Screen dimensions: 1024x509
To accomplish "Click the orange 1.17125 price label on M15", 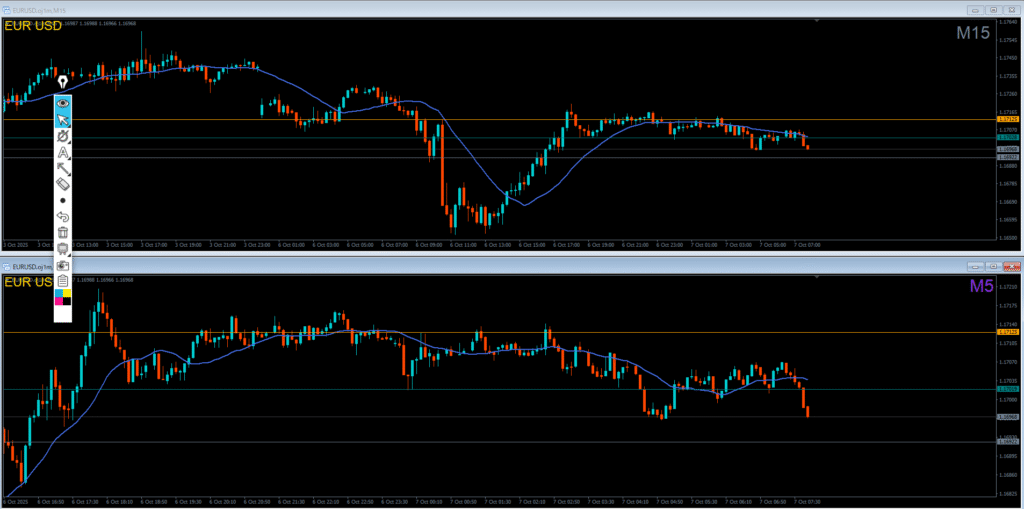I will (1008, 119).
